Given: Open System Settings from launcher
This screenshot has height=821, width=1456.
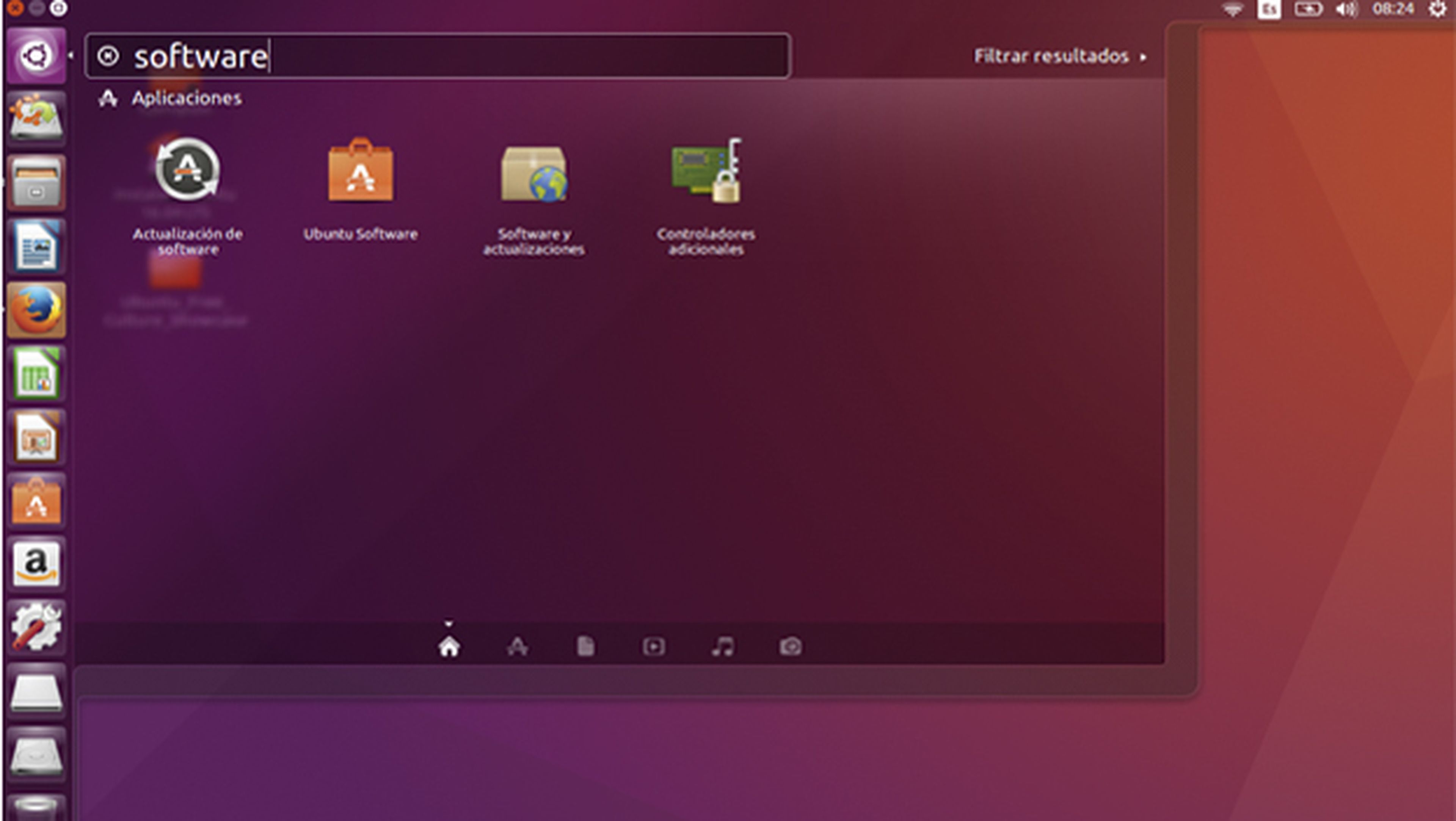Looking at the screenshot, I should [36, 628].
